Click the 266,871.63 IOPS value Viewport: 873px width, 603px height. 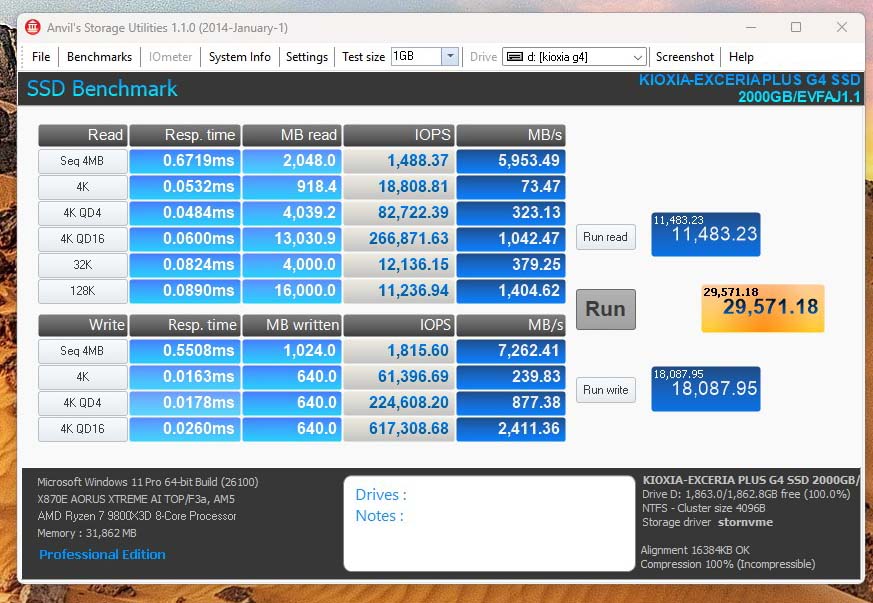click(x=399, y=238)
